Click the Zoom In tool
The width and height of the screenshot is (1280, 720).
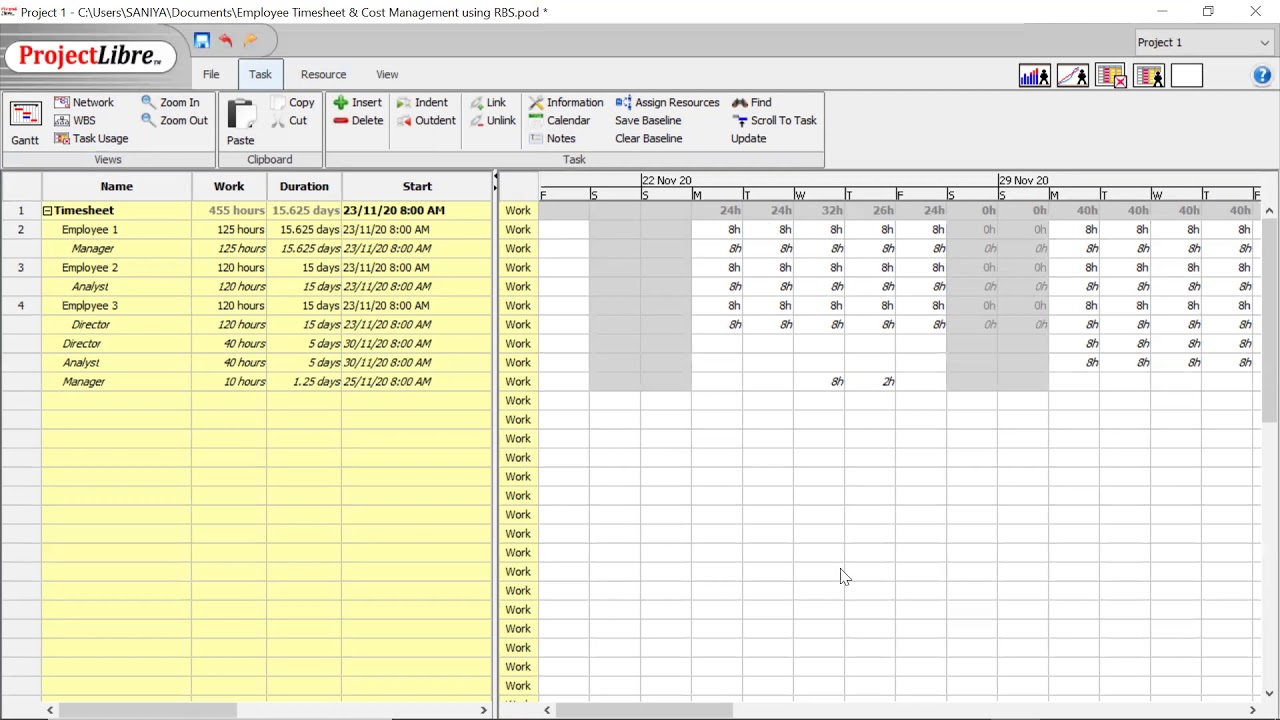170,102
